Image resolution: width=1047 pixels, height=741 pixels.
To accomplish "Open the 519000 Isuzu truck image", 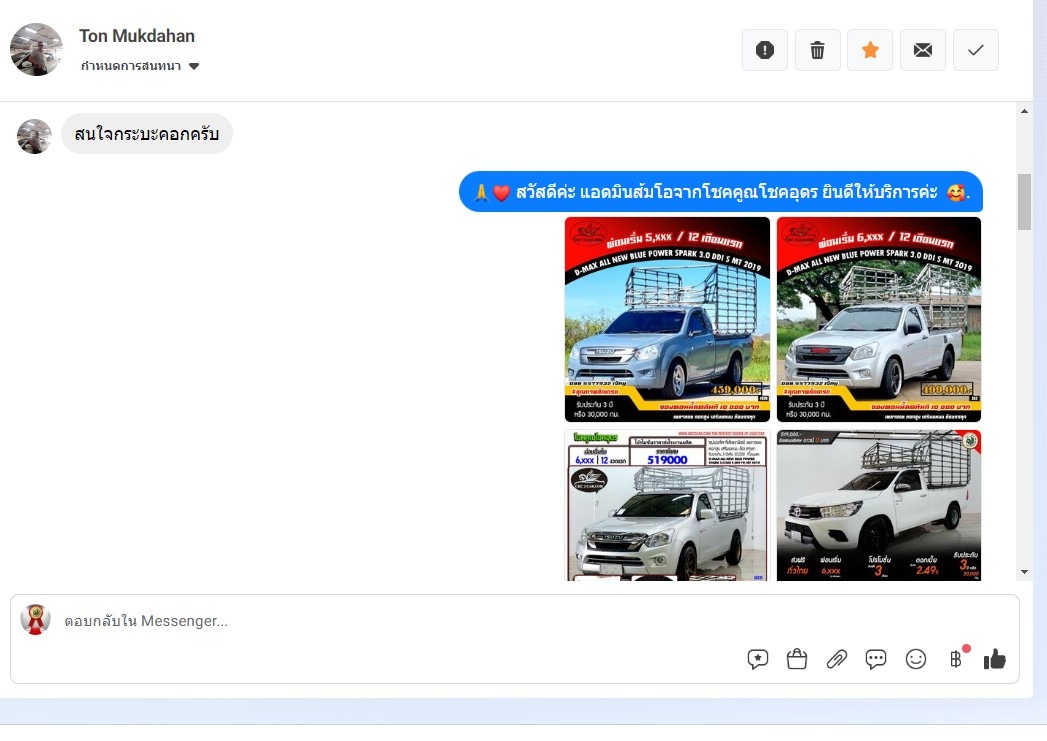I will click(x=667, y=505).
